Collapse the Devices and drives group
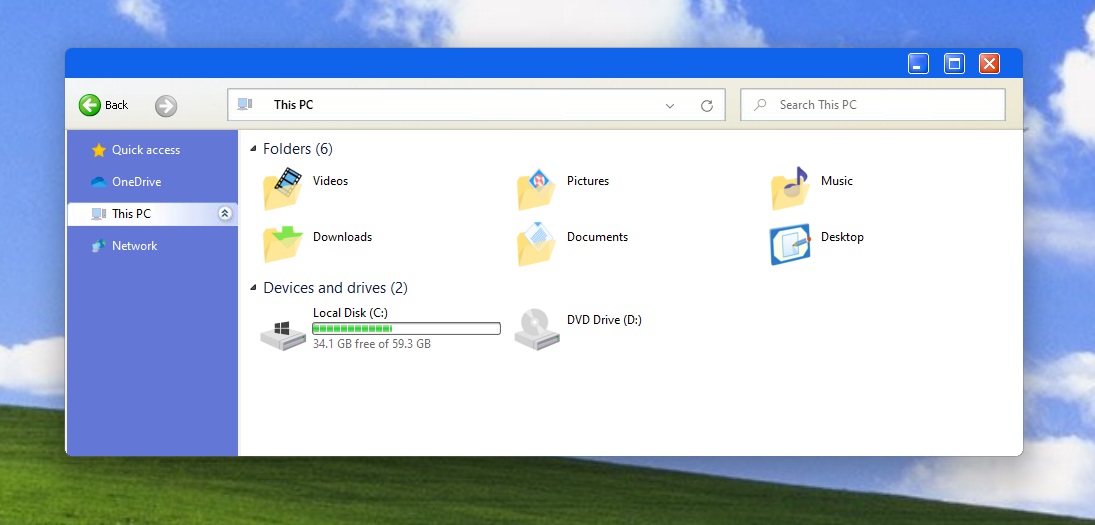Image resolution: width=1095 pixels, height=525 pixels. coord(253,288)
